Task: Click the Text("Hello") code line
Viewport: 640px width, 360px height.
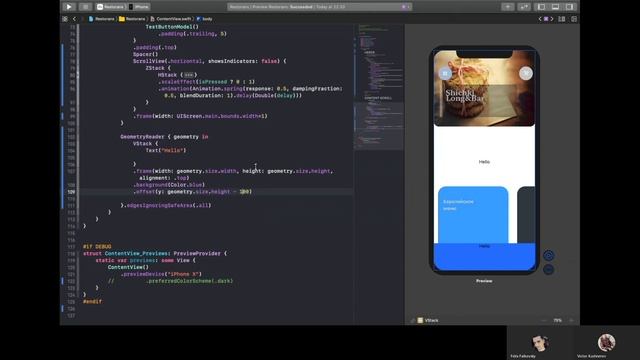Action: (x=166, y=151)
